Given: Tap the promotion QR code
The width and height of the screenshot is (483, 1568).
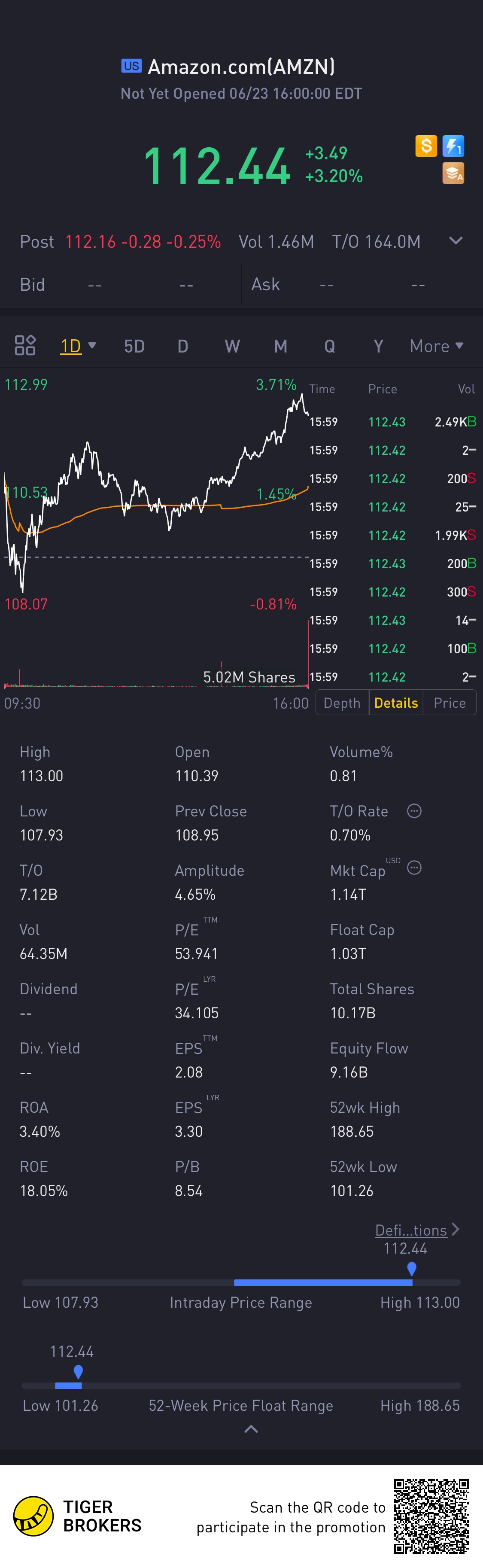Looking at the screenshot, I should (431, 1516).
